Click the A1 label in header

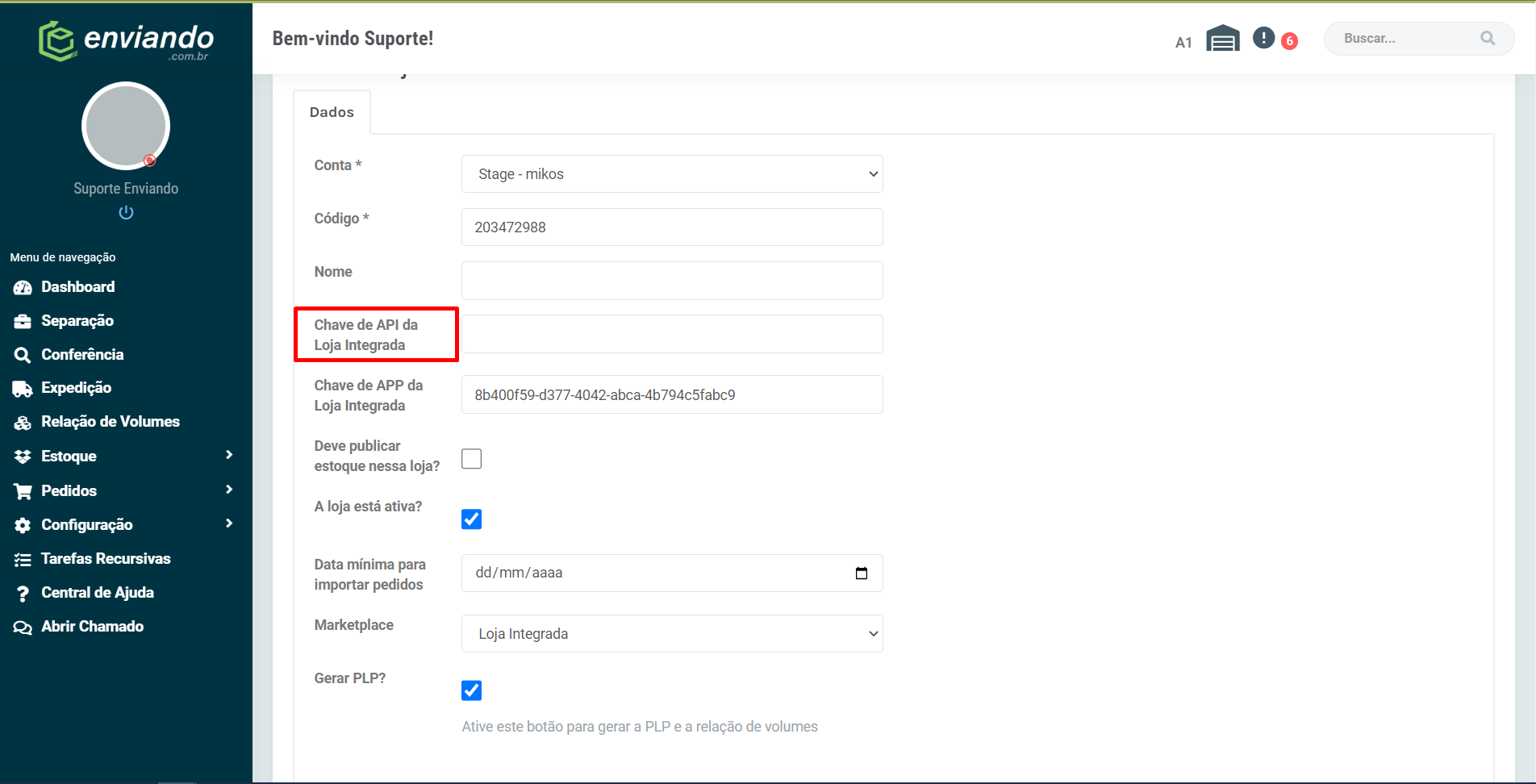[1183, 43]
